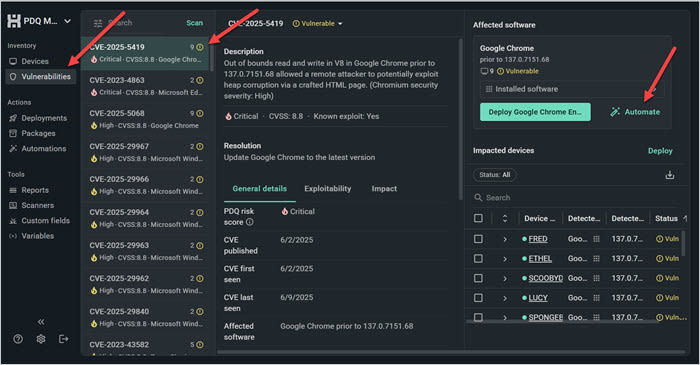Download impacted devices export icon
Screen dimensions: 700x365
tap(670, 175)
